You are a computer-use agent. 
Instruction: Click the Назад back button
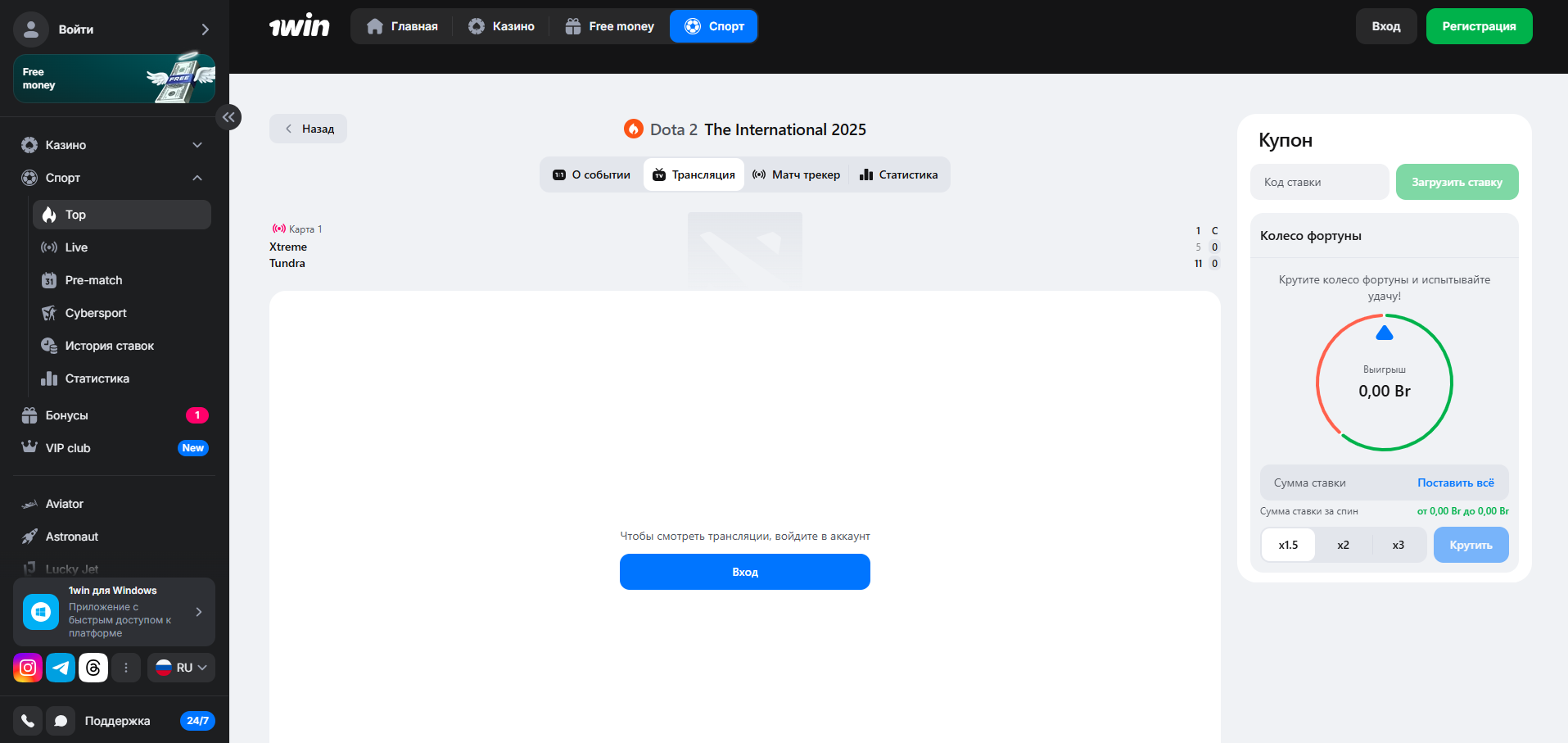pyautogui.click(x=309, y=129)
